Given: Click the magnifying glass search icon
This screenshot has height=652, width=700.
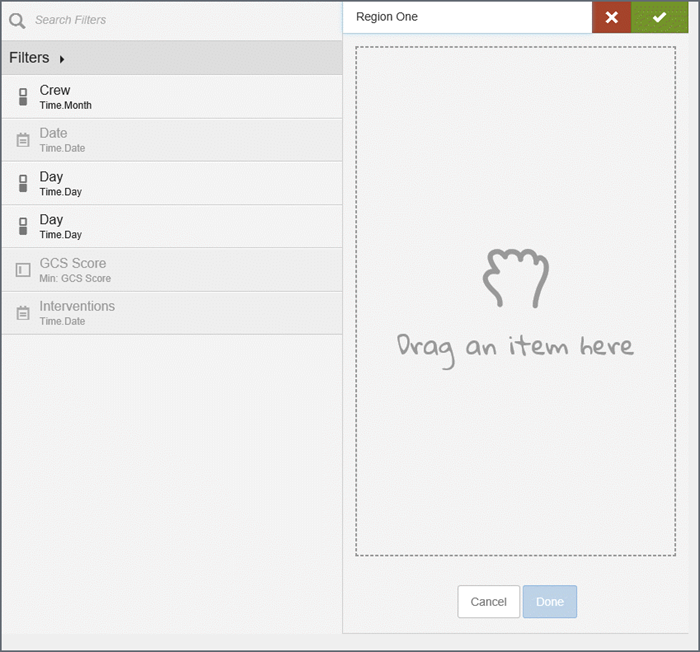Looking at the screenshot, I should [x=17, y=20].
